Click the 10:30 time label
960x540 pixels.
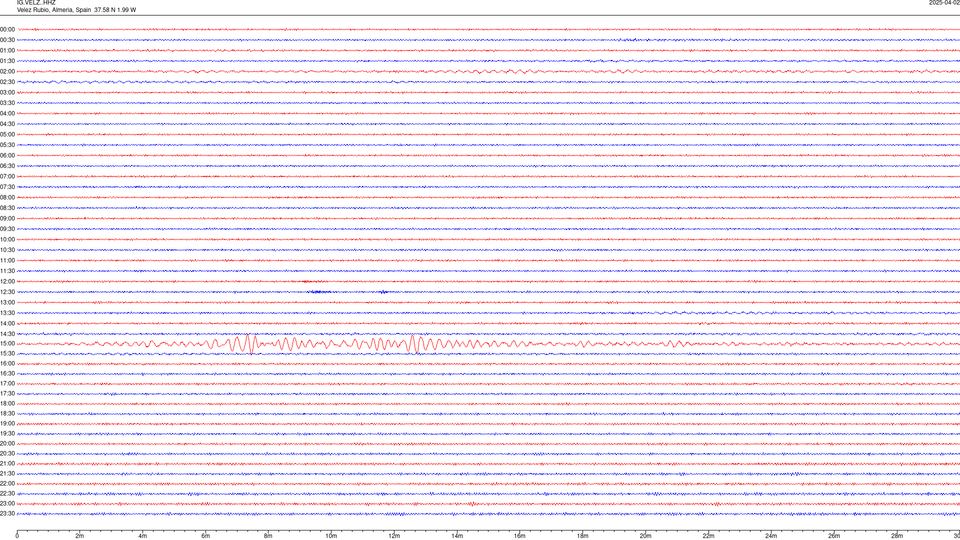point(7,250)
